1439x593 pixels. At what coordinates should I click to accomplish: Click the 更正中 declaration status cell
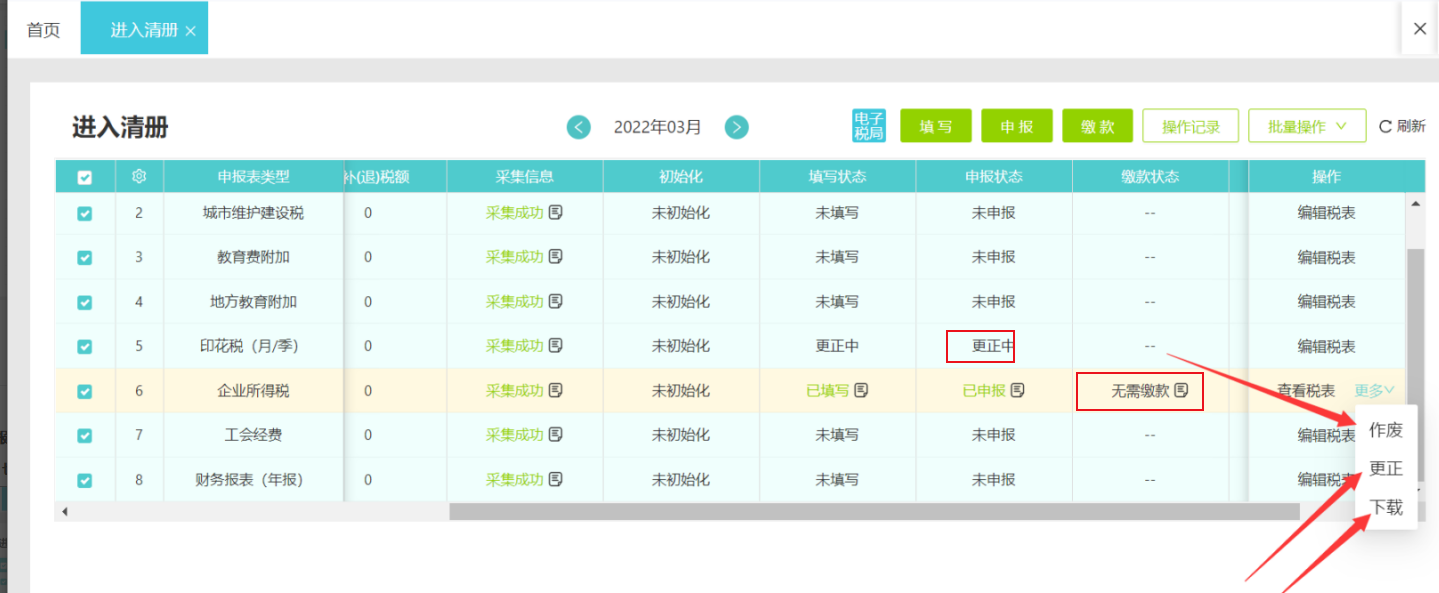coord(994,346)
